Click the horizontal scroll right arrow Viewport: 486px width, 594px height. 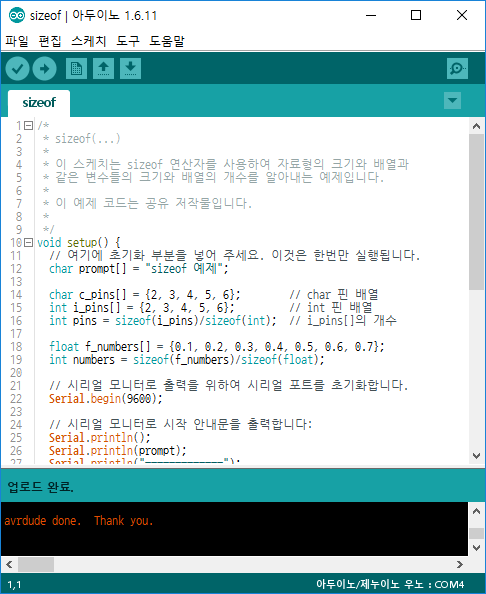[x=459, y=564]
